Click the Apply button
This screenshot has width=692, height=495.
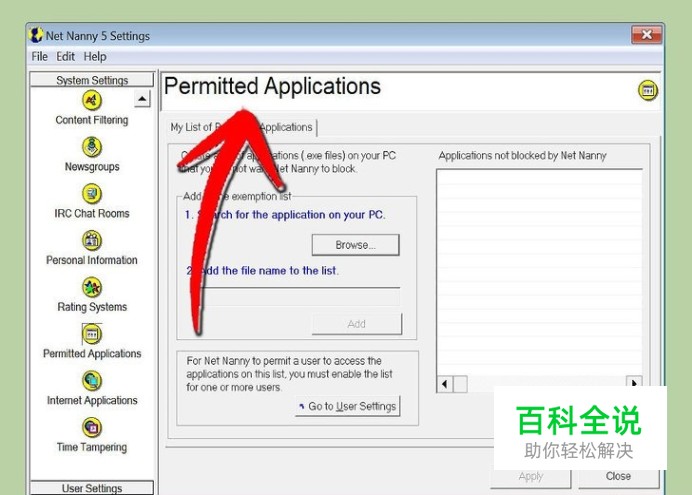click(x=530, y=477)
